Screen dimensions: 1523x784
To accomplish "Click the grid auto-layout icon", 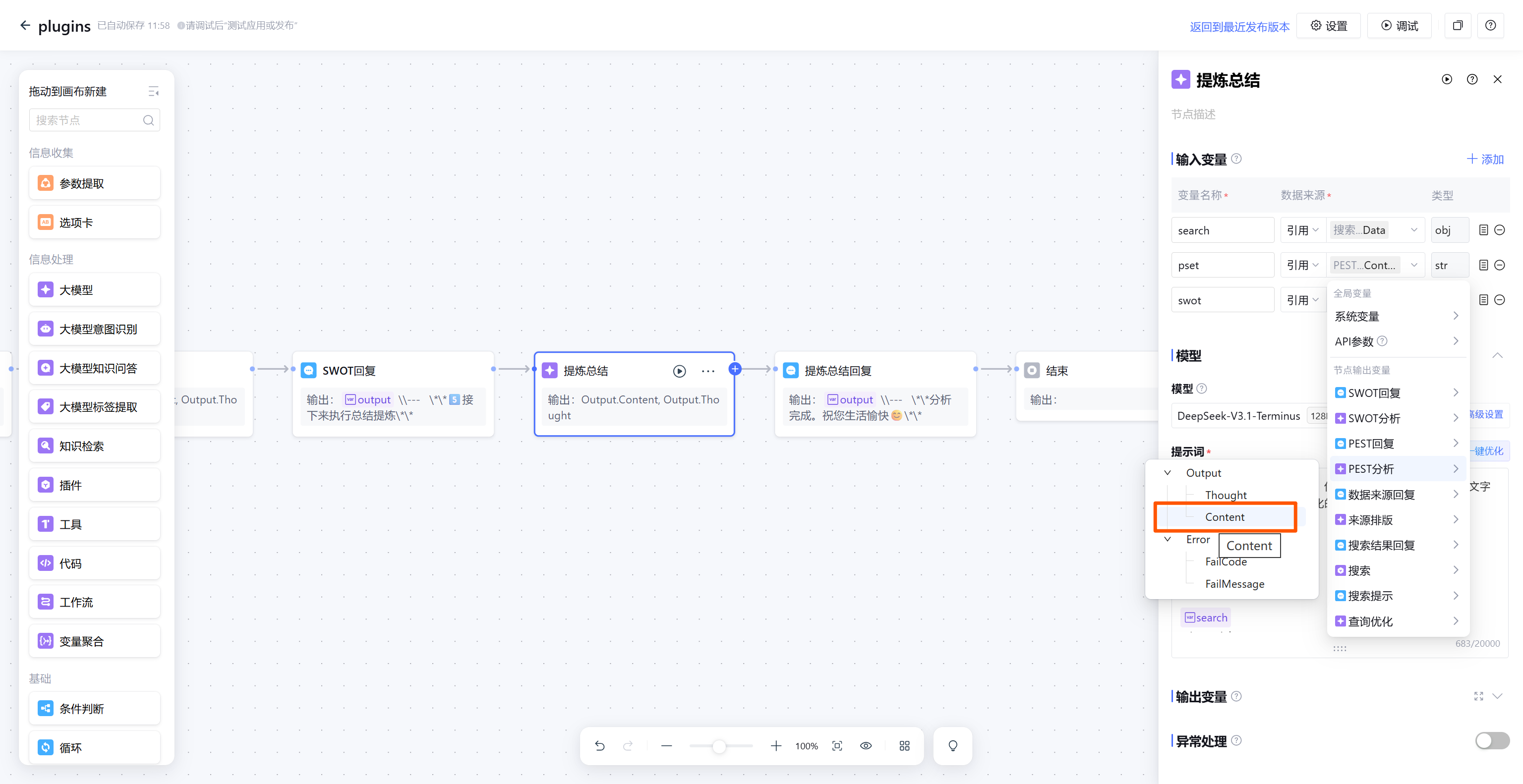I will (904, 746).
